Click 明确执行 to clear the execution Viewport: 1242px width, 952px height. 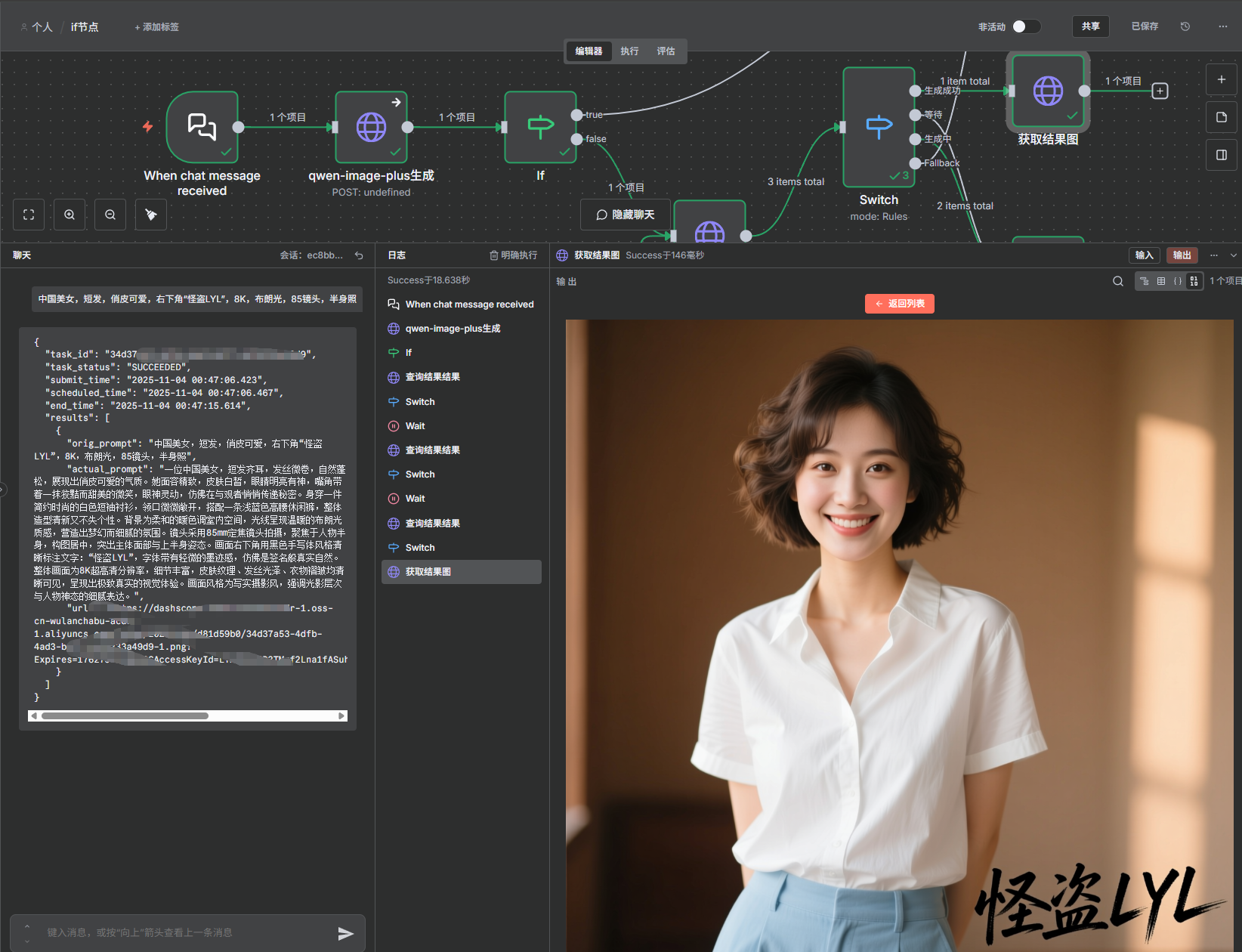click(x=514, y=255)
